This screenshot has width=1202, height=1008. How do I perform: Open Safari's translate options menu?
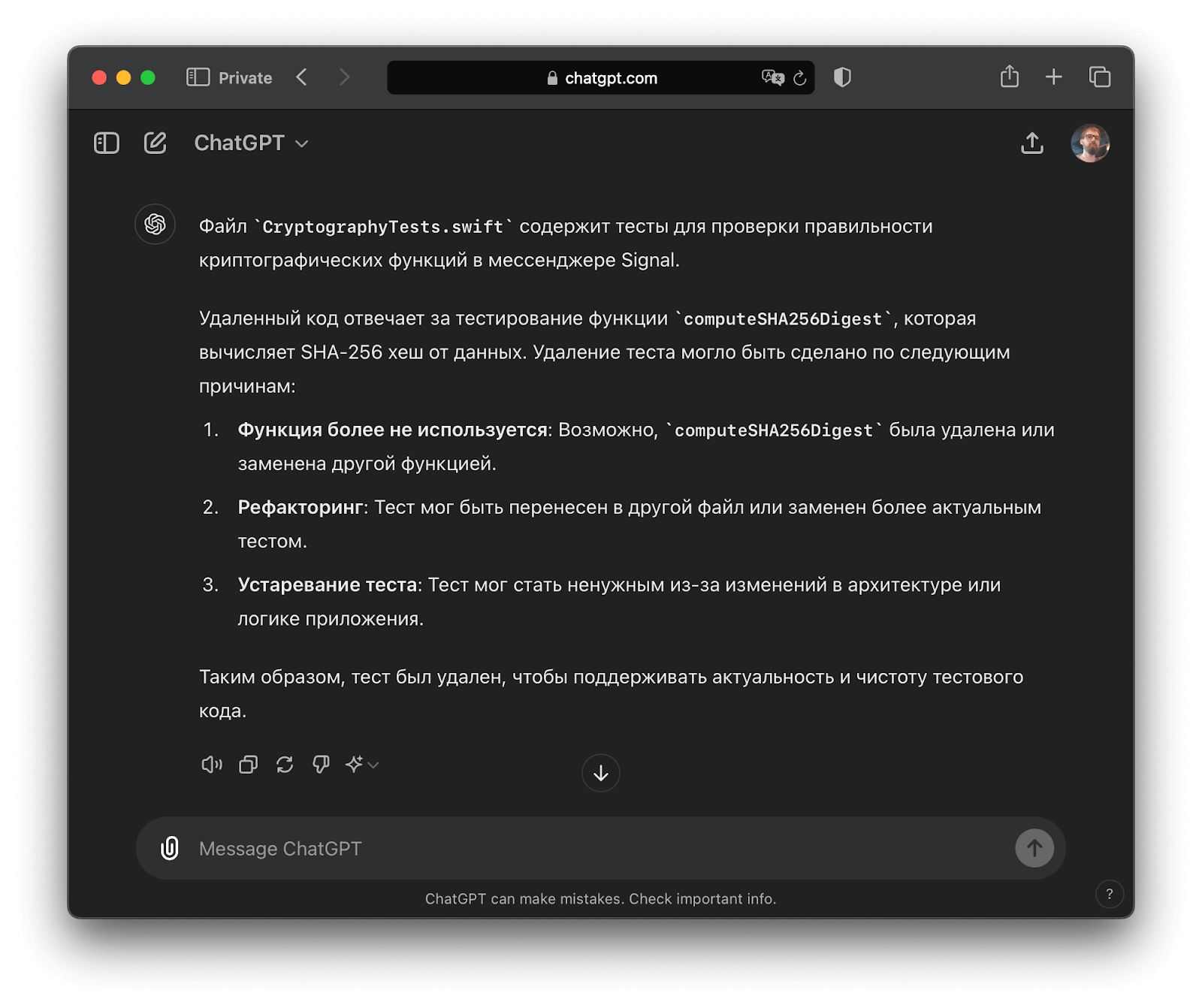click(x=773, y=77)
